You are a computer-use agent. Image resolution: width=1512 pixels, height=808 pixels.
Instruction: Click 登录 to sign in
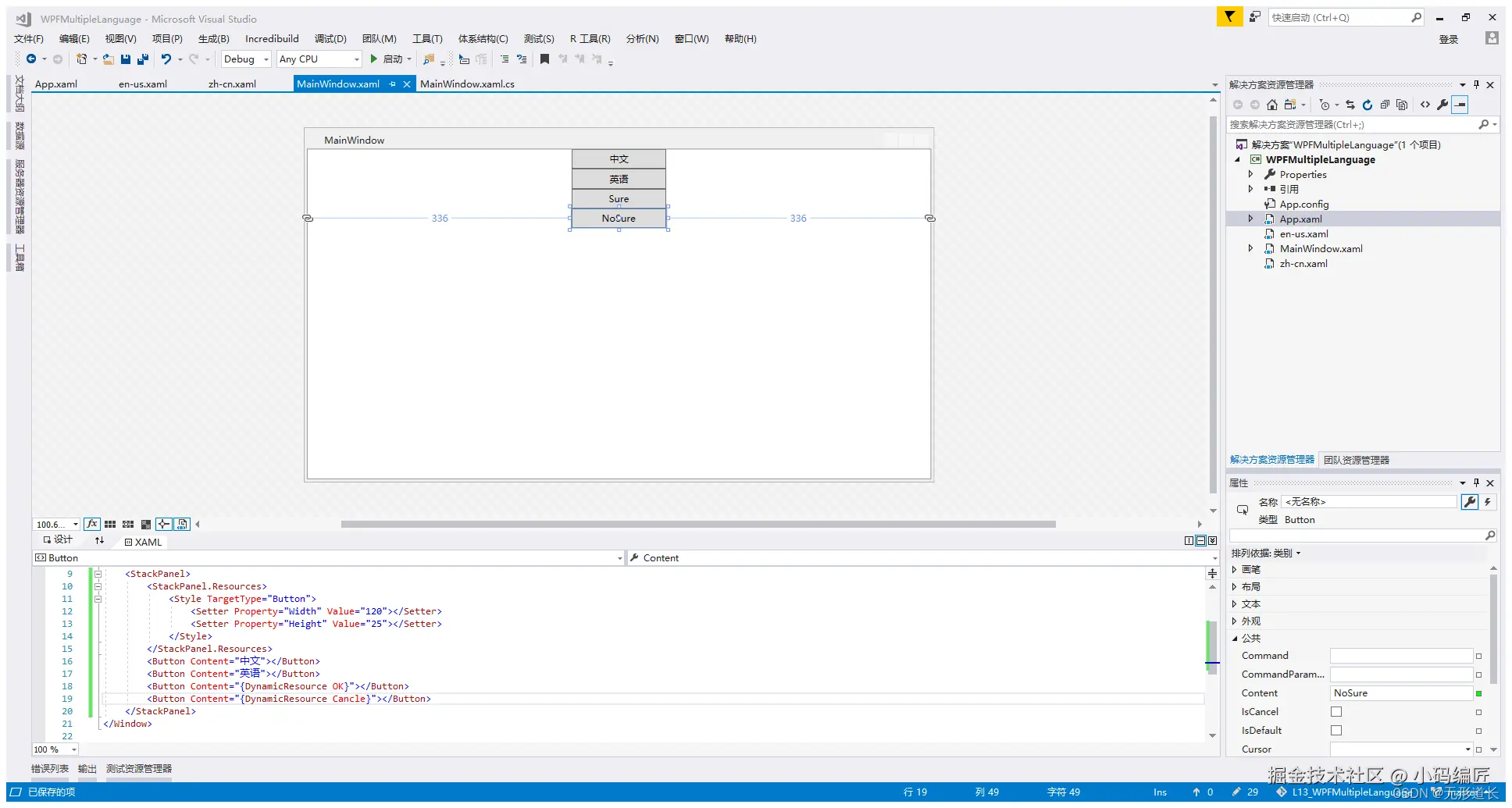pos(1449,40)
